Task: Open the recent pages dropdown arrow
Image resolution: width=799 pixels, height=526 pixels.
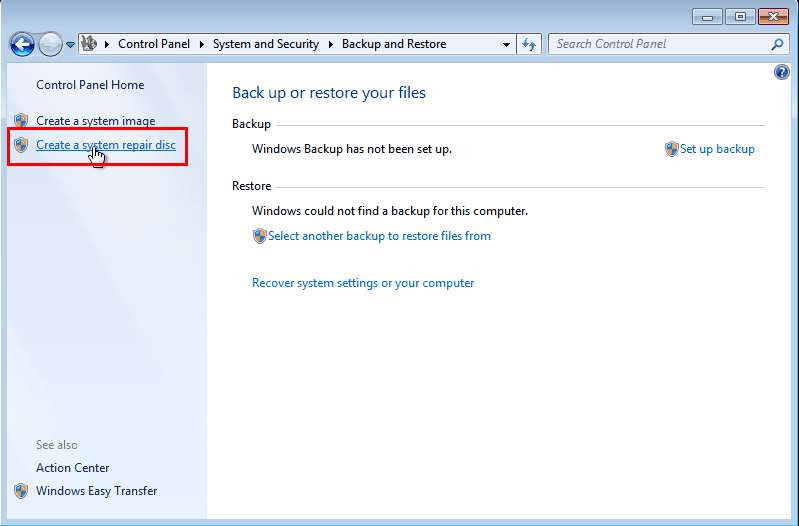Action: (x=71, y=45)
